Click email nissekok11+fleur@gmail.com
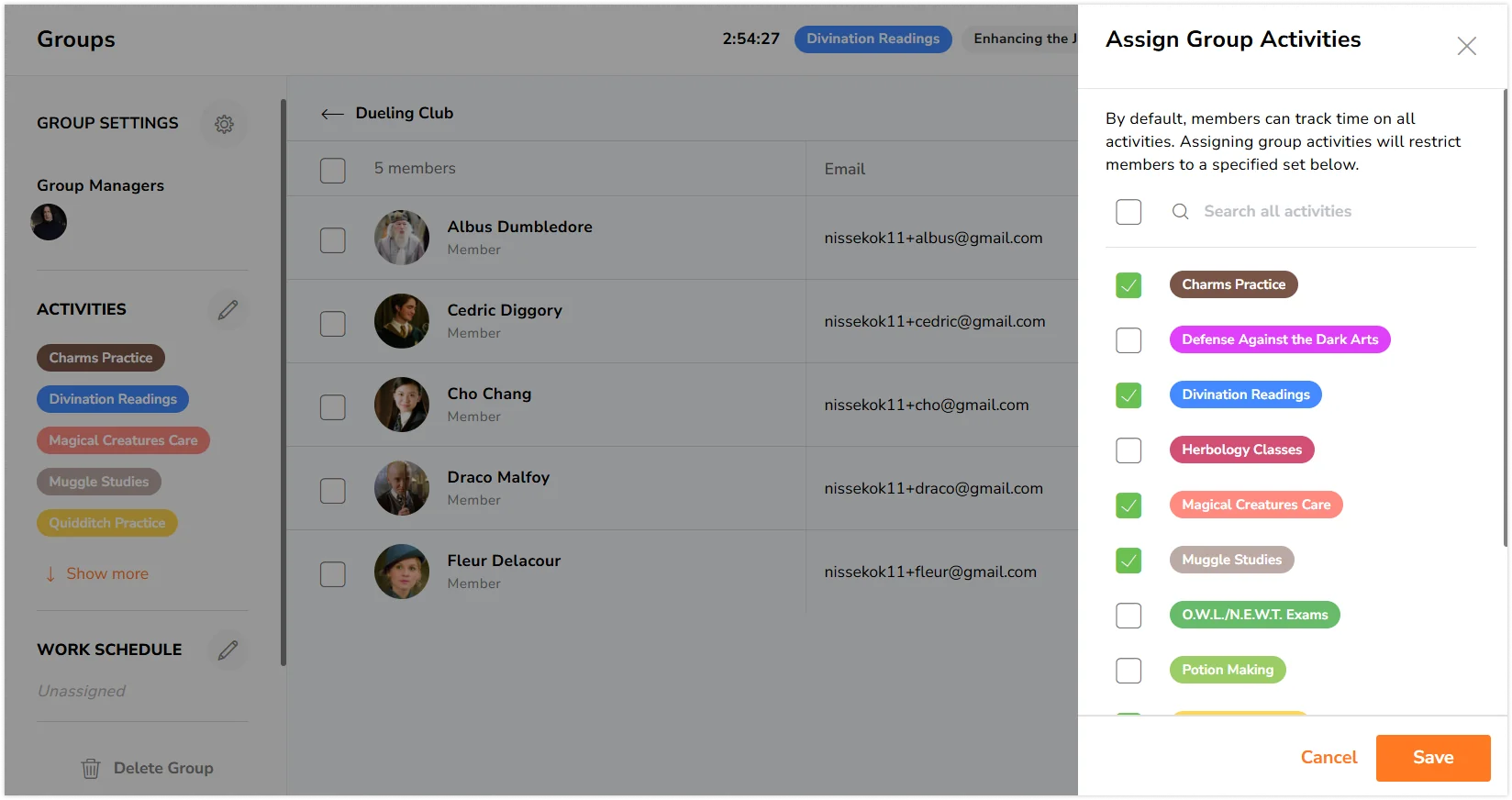The width and height of the screenshot is (1512, 800). coord(930,572)
